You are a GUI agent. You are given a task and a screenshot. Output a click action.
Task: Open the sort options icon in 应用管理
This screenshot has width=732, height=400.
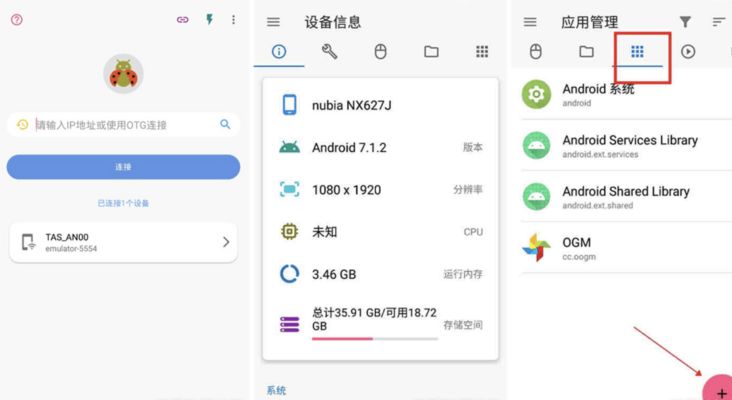coord(719,21)
